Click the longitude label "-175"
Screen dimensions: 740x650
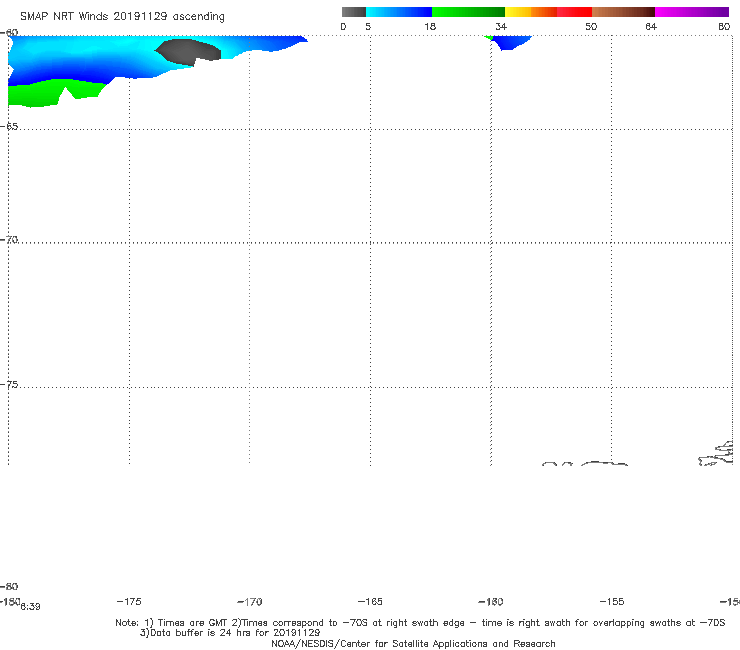129,601
